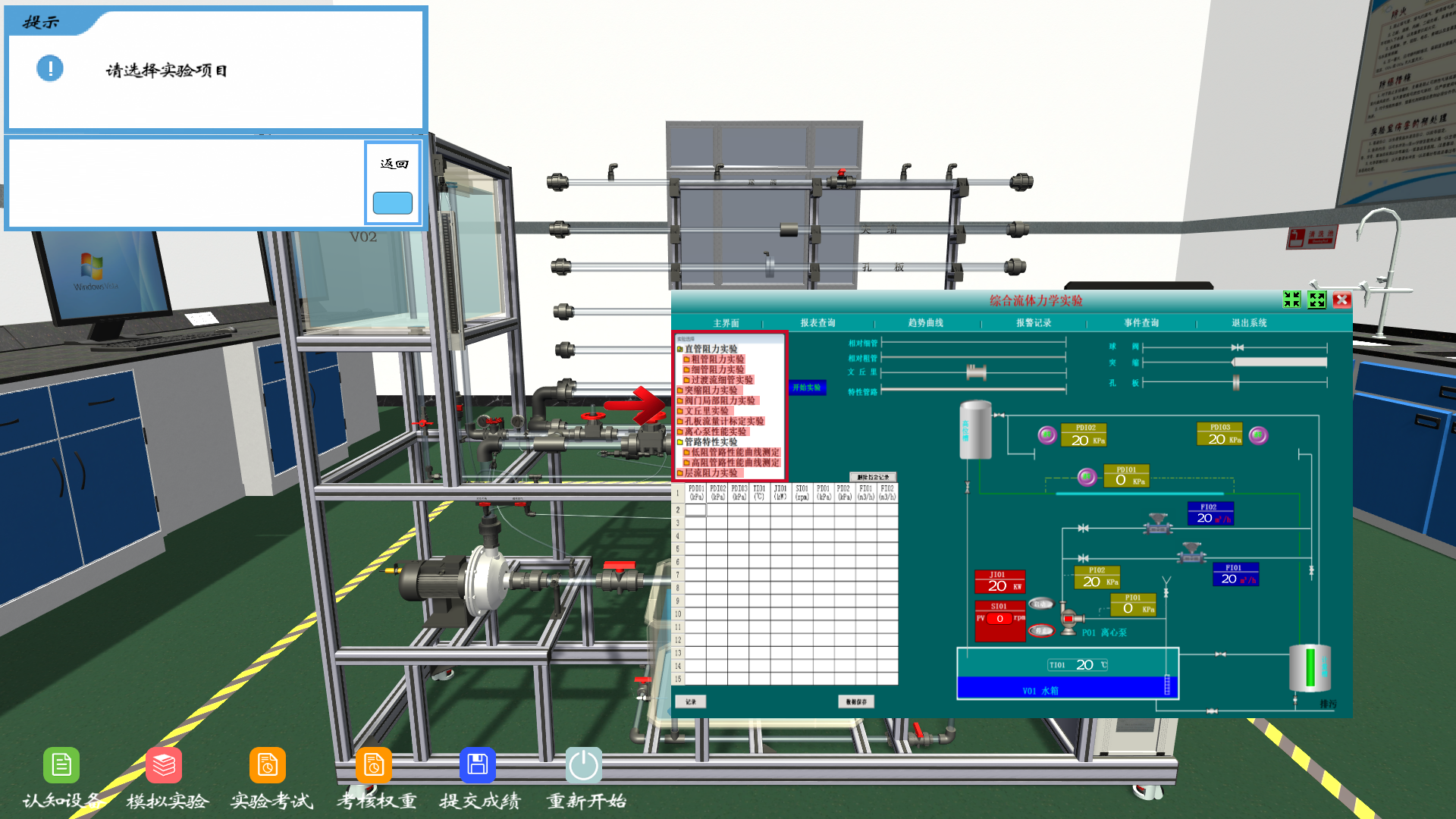Click the P01 centrifugal pump icon
The width and height of the screenshot is (1456, 819).
pos(1068,620)
